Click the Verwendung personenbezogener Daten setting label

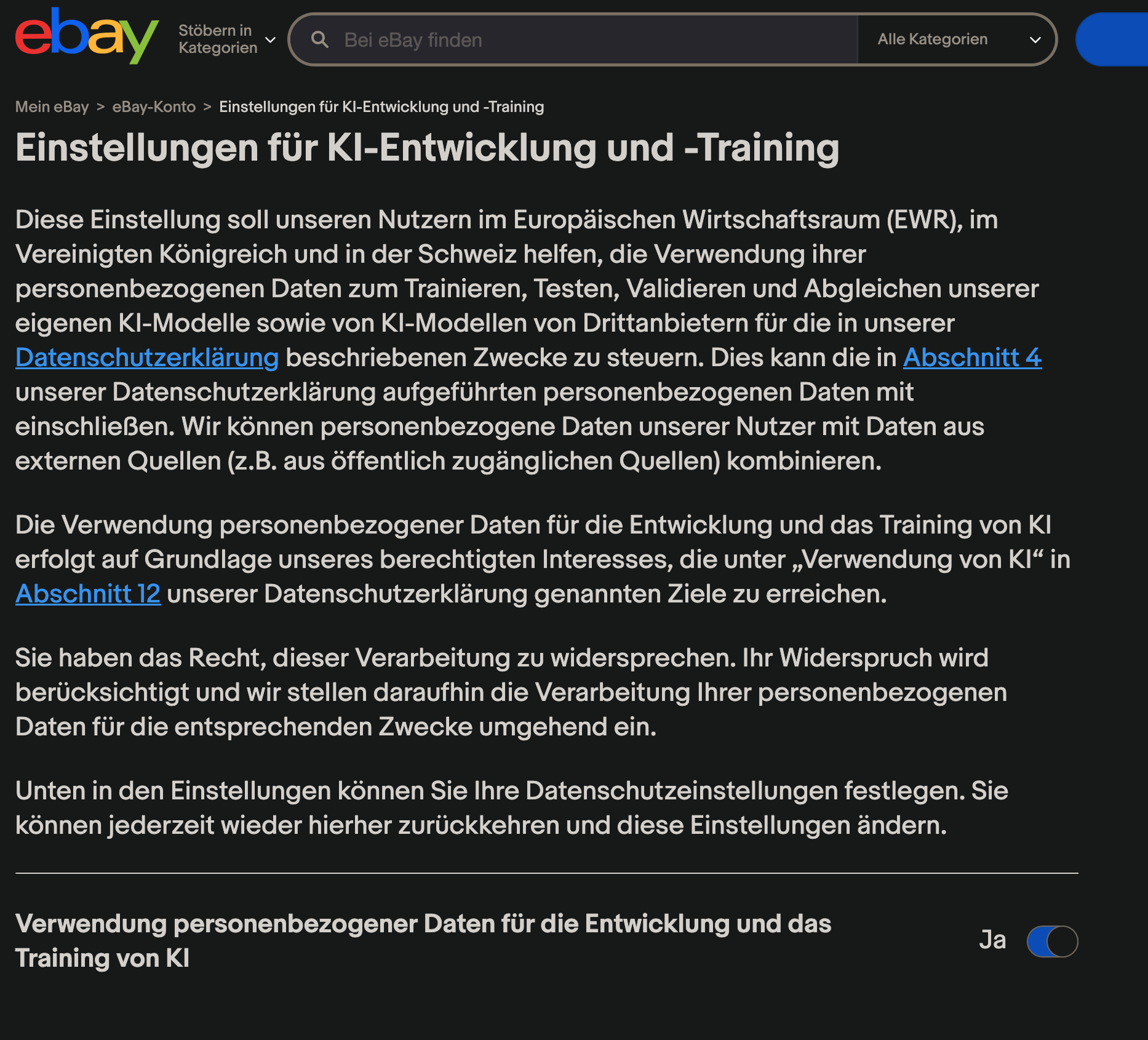[423, 941]
